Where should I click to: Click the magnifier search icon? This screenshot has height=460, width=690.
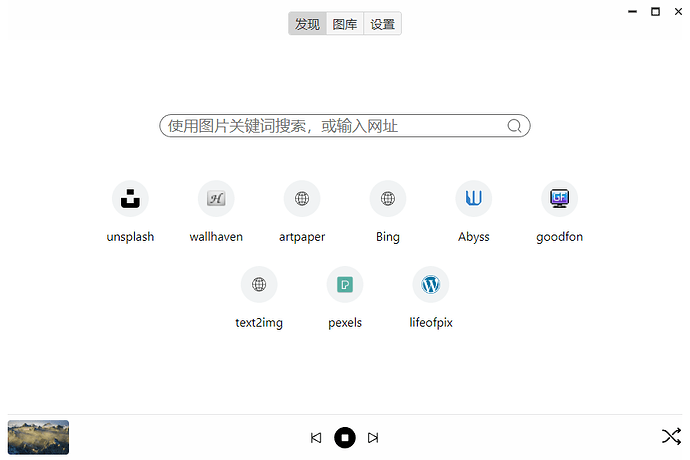click(x=515, y=126)
